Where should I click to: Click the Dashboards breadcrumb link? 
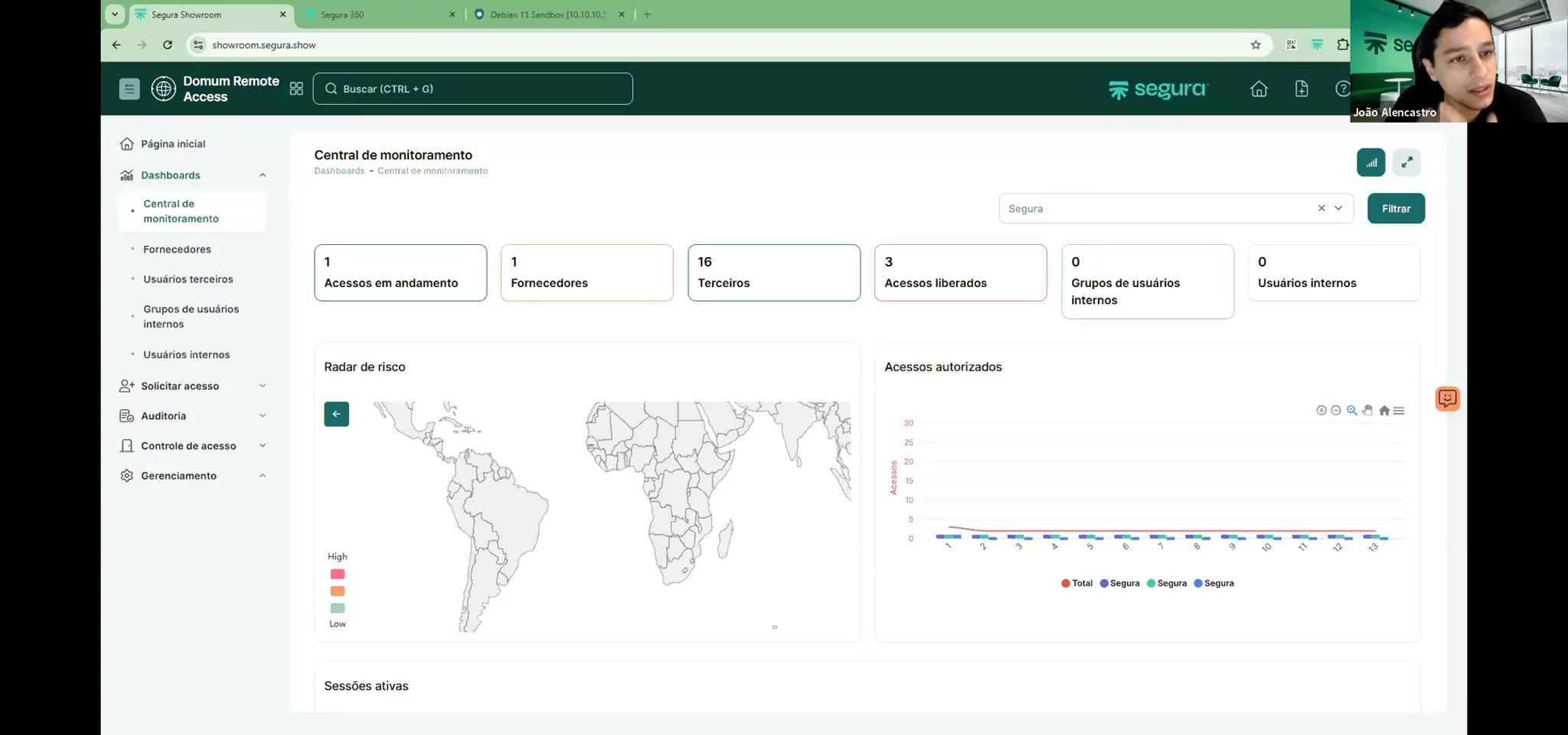[x=339, y=171]
